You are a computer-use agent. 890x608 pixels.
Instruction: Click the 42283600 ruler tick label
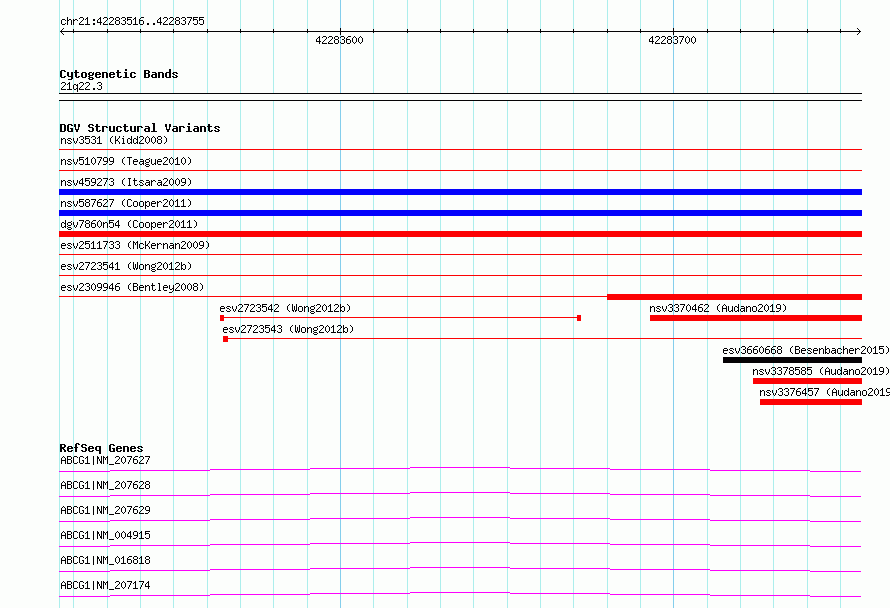tap(339, 40)
